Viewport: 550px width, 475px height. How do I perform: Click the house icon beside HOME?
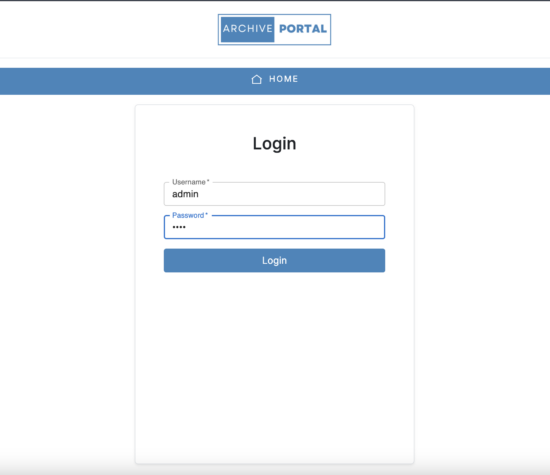coord(256,79)
